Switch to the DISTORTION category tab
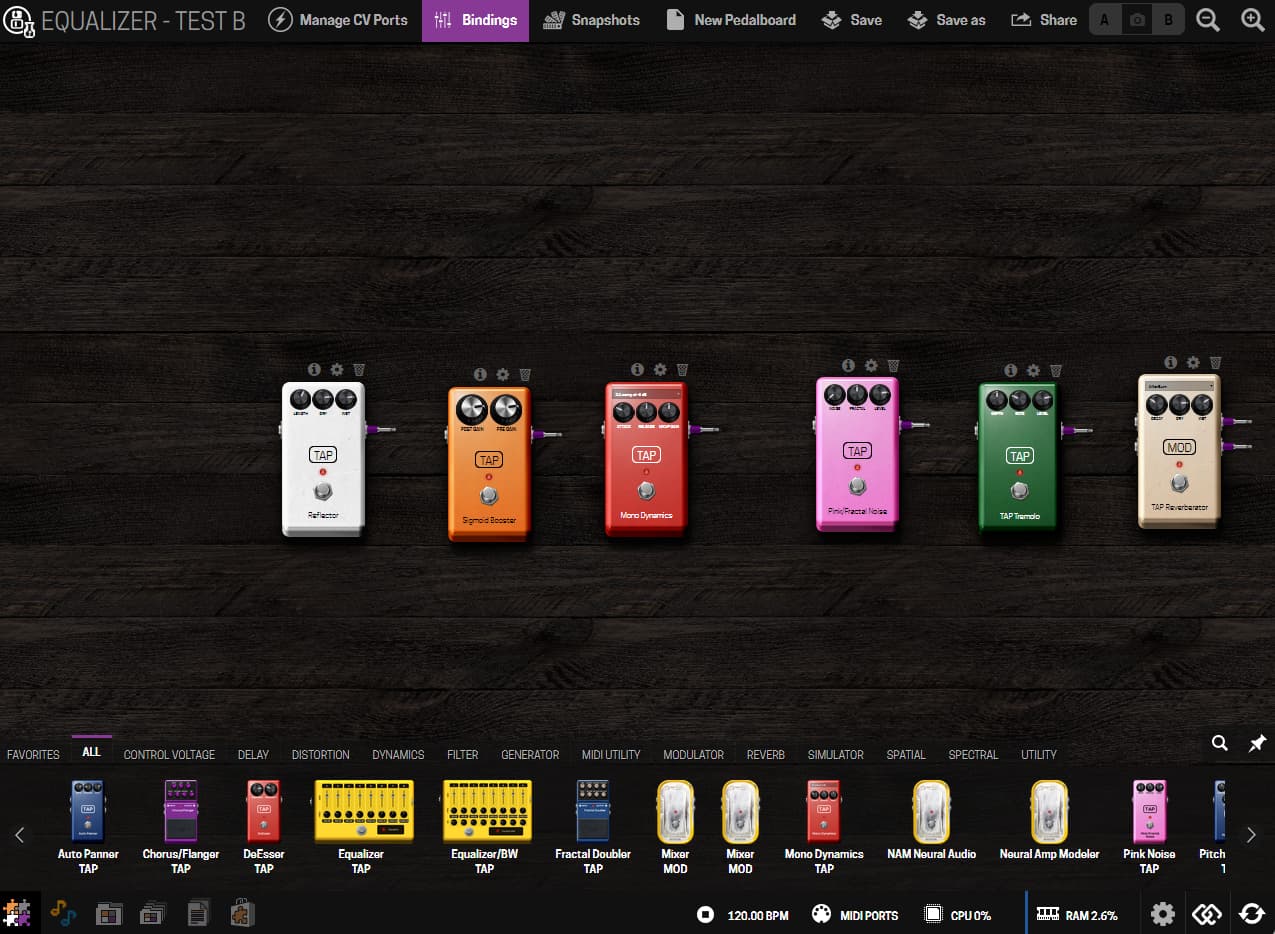The image size is (1275, 934). [x=320, y=755]
